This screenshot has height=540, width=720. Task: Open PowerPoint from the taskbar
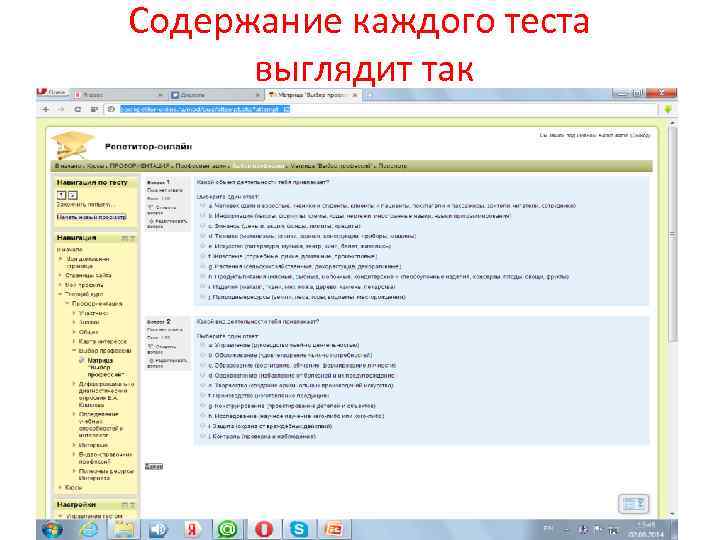point(334,530)
